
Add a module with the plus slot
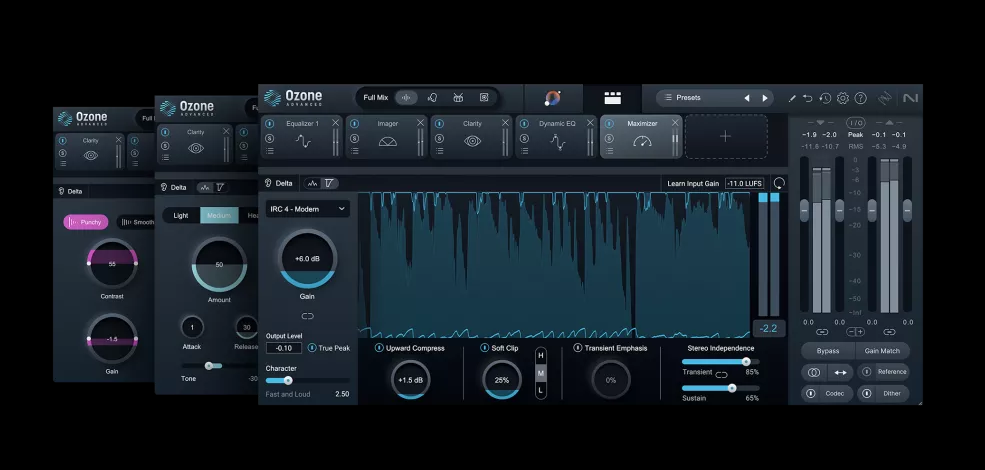click(x=726, y=136)
